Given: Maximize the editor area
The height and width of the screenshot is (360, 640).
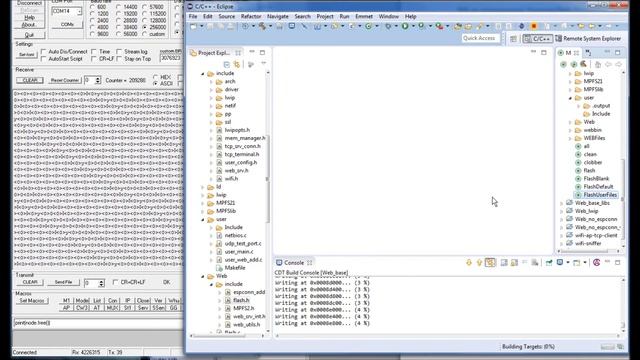Looking at the screenshot, I should click(544, 52).
